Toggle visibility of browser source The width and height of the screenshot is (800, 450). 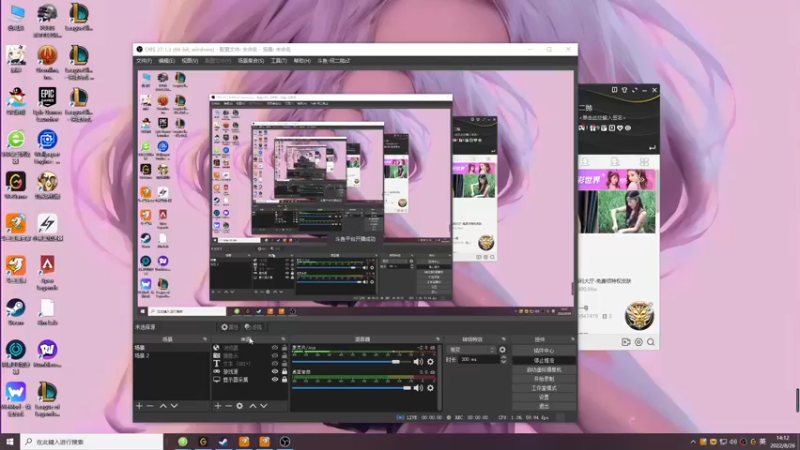(x=274, y=348)
